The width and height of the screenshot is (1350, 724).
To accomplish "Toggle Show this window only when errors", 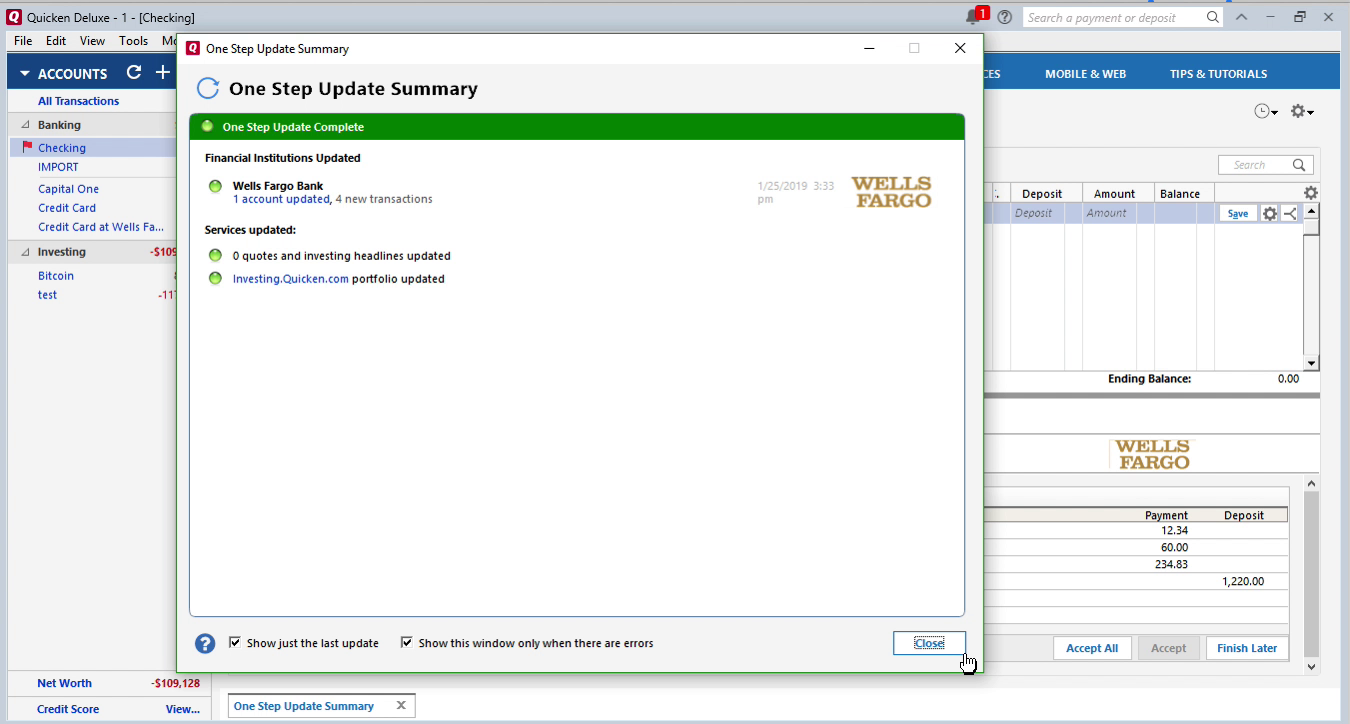I will [407, 643].
